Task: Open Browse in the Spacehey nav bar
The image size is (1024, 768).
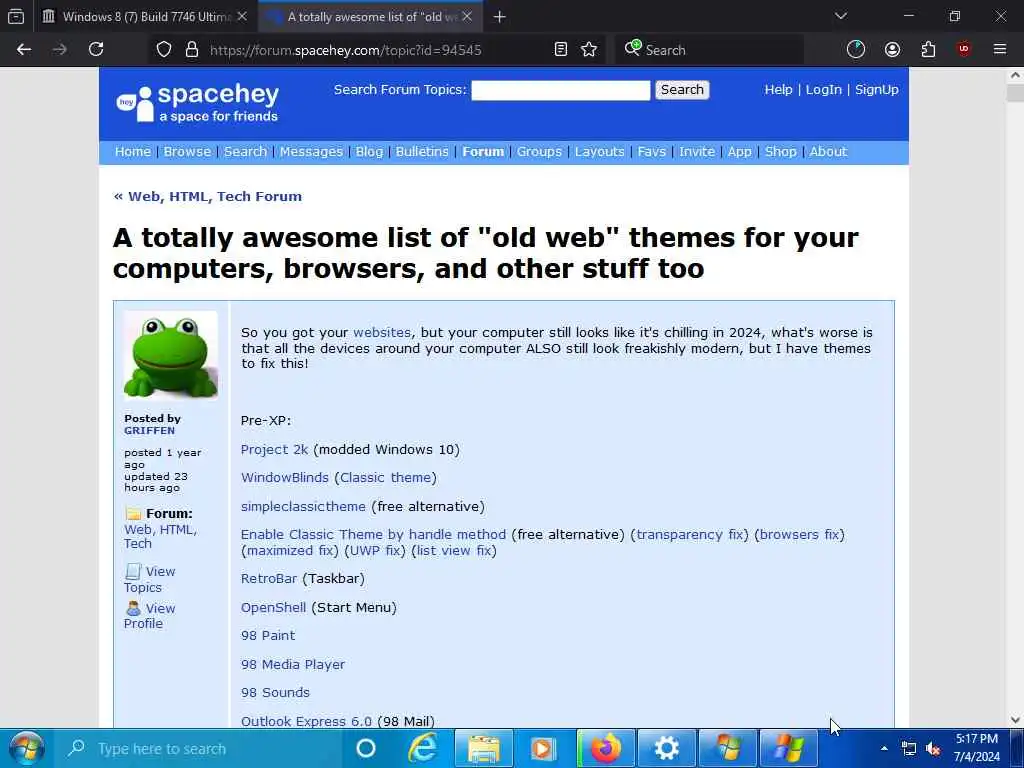Action: 187,152
